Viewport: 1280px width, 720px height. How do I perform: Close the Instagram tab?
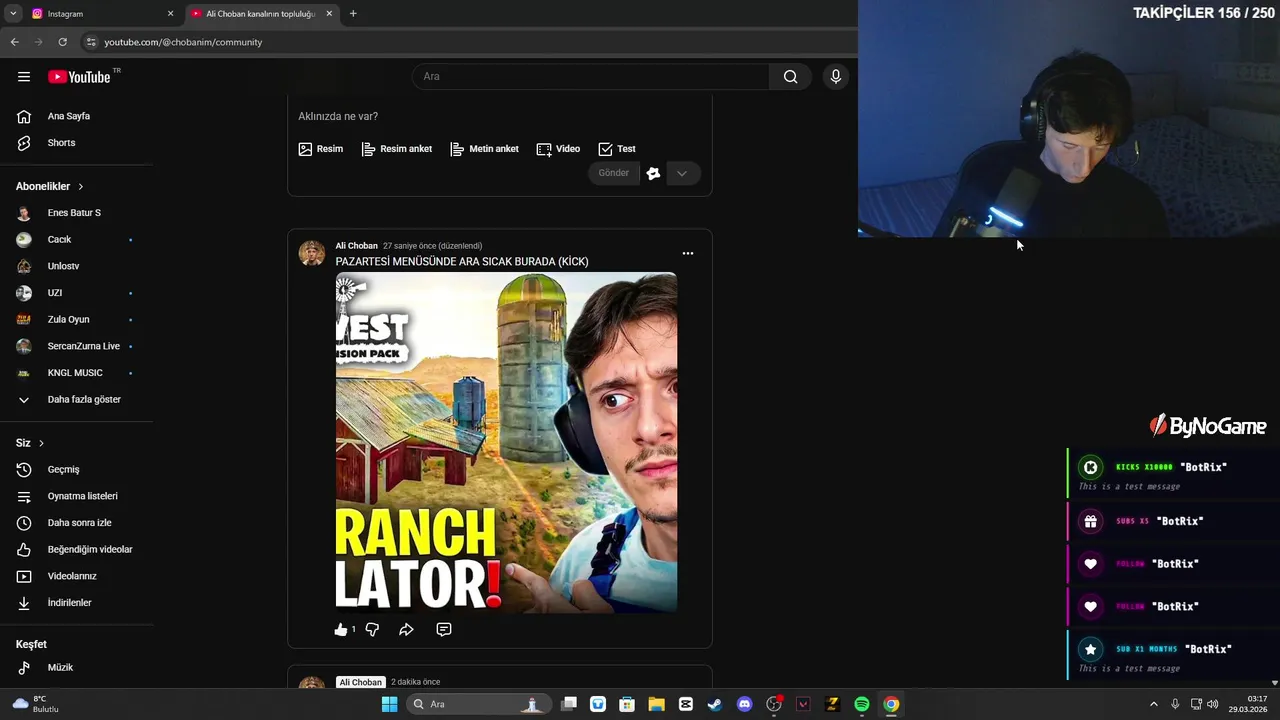(x=170, y=14)
